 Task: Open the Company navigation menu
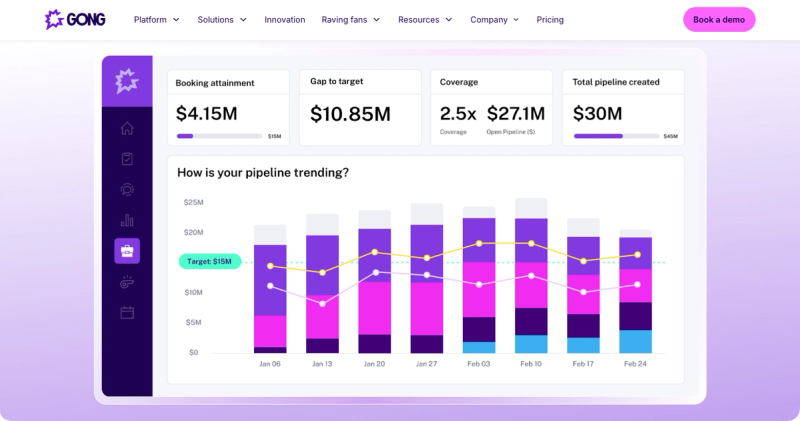(489, 20)
